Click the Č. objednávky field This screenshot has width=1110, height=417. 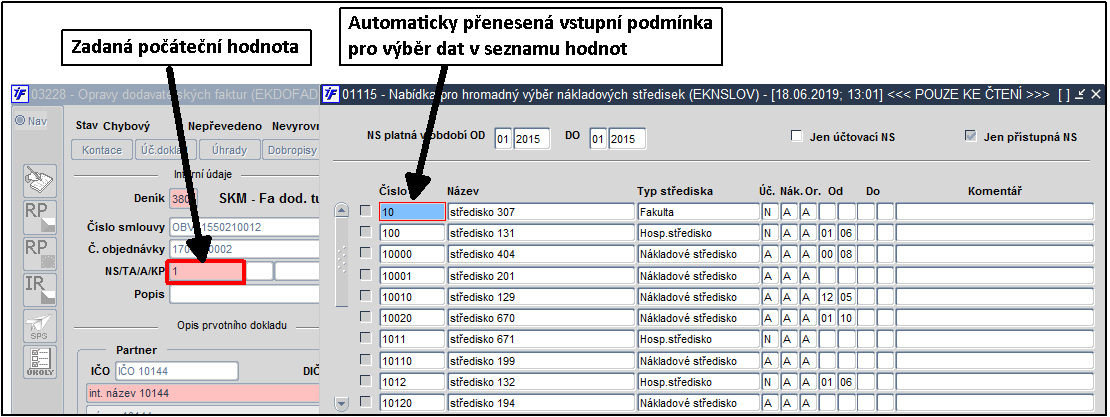point(244,249)
